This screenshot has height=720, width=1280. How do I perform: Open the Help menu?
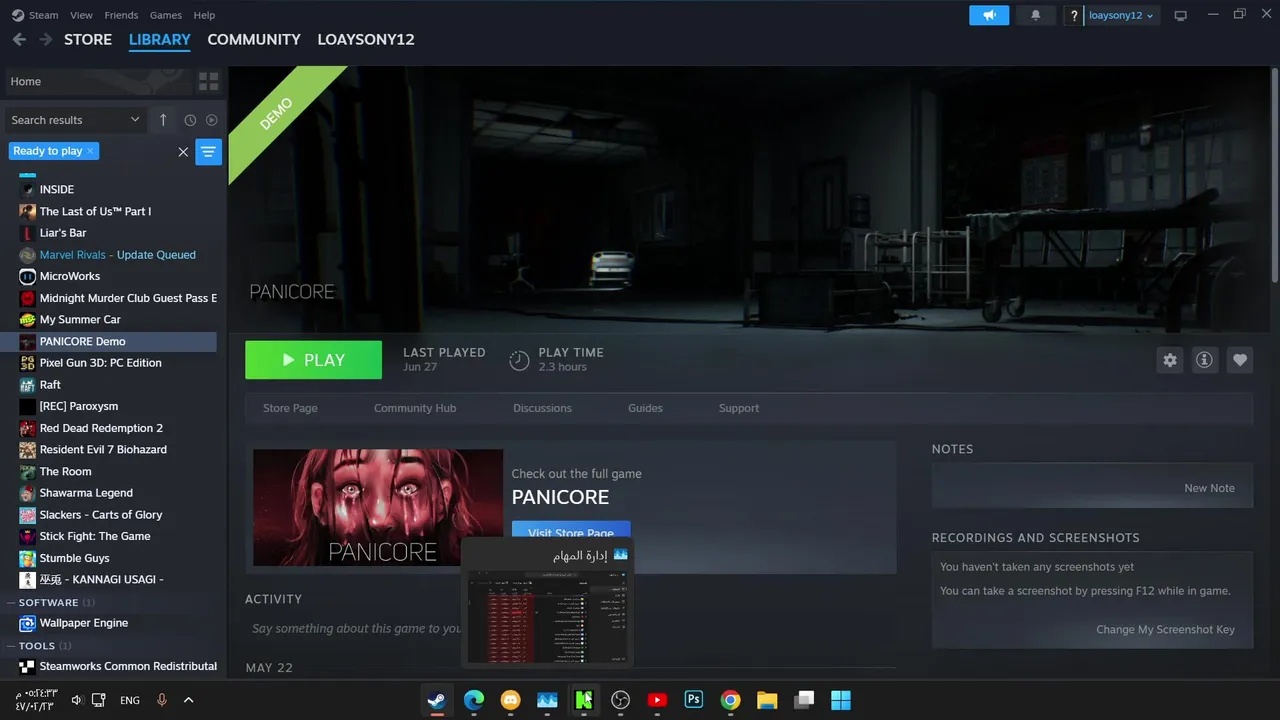pyautogui.click(x=204, y=15)
